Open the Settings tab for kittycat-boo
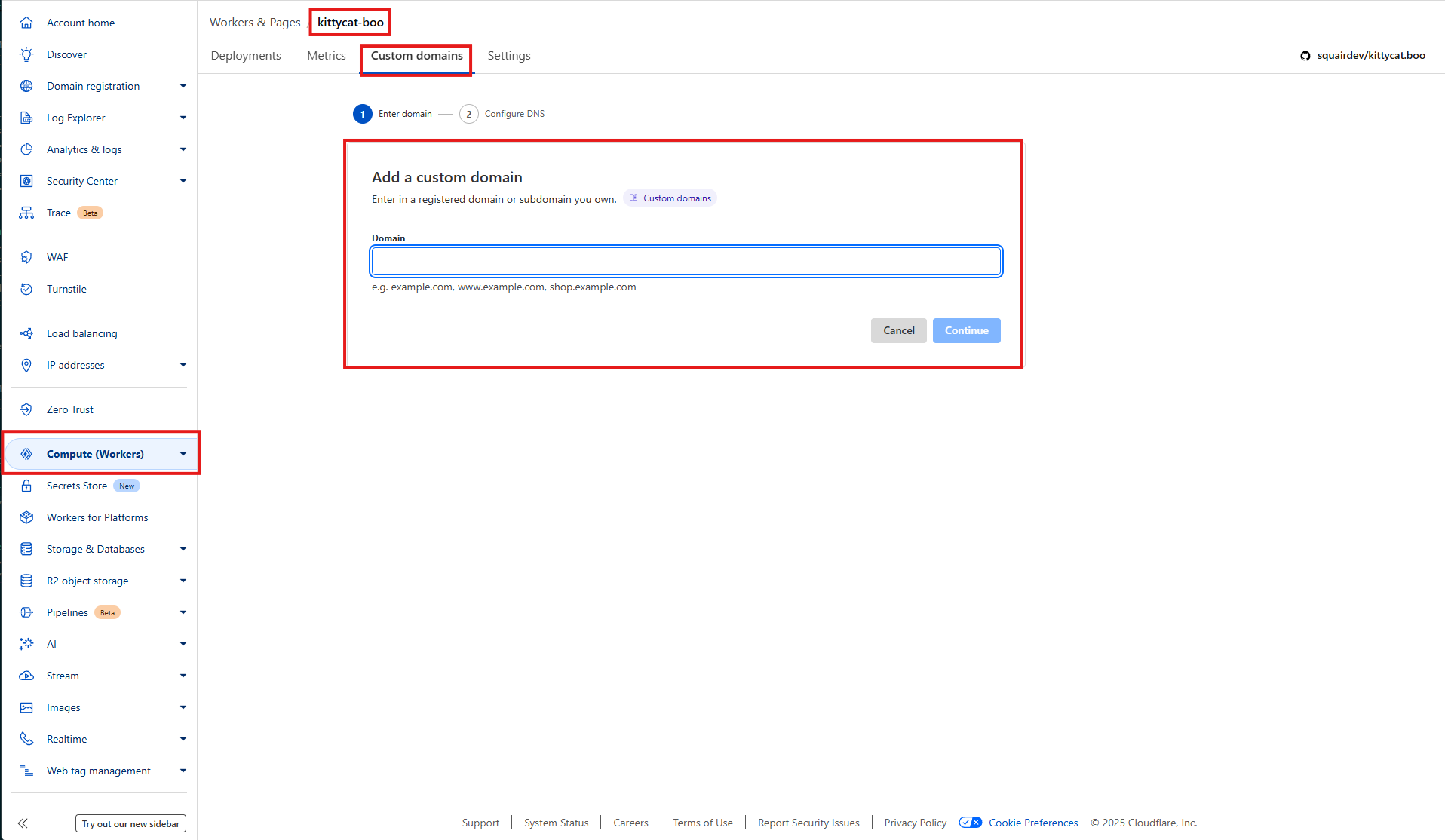The height and width of the screenshot is (840, 1445). pyautogui.click(x=508, y=55)
